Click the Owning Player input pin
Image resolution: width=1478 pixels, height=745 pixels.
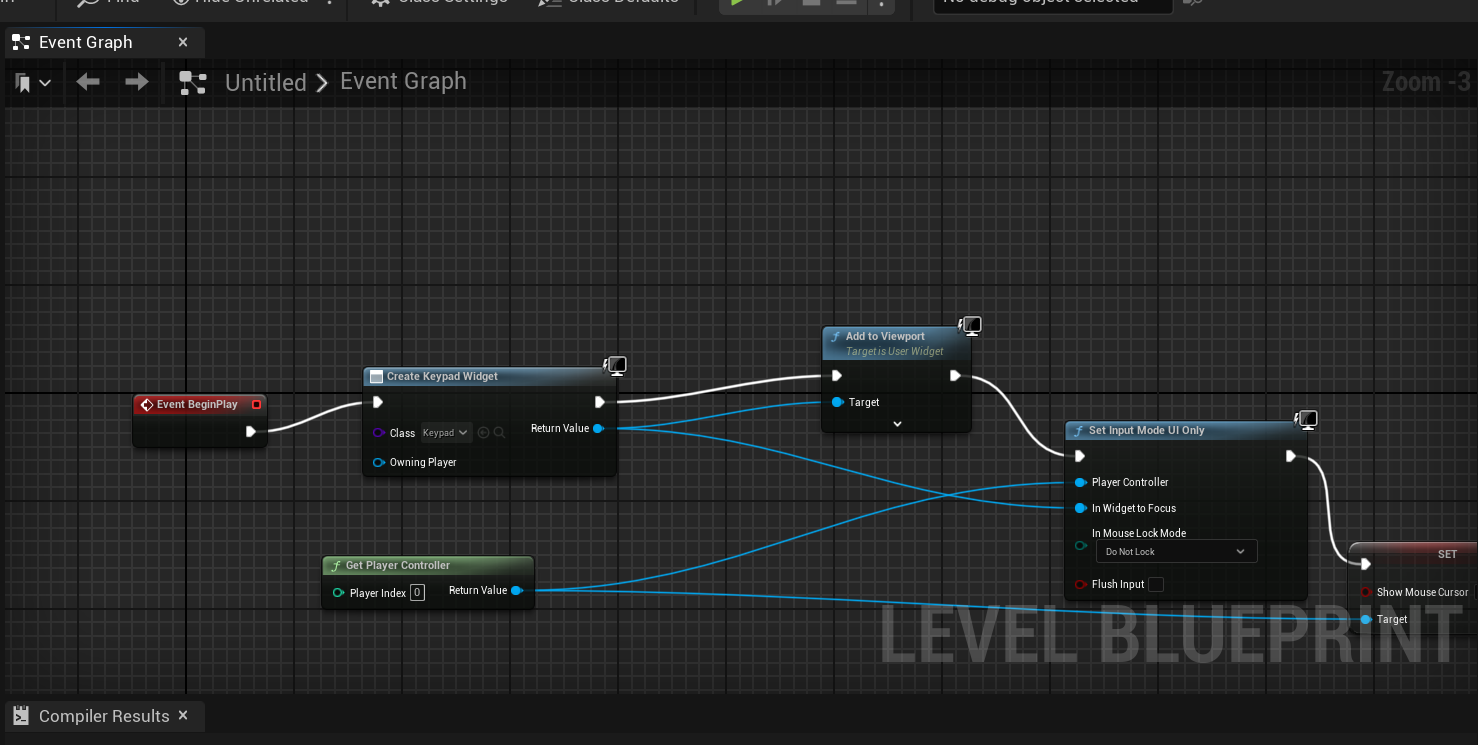[379, 462]
